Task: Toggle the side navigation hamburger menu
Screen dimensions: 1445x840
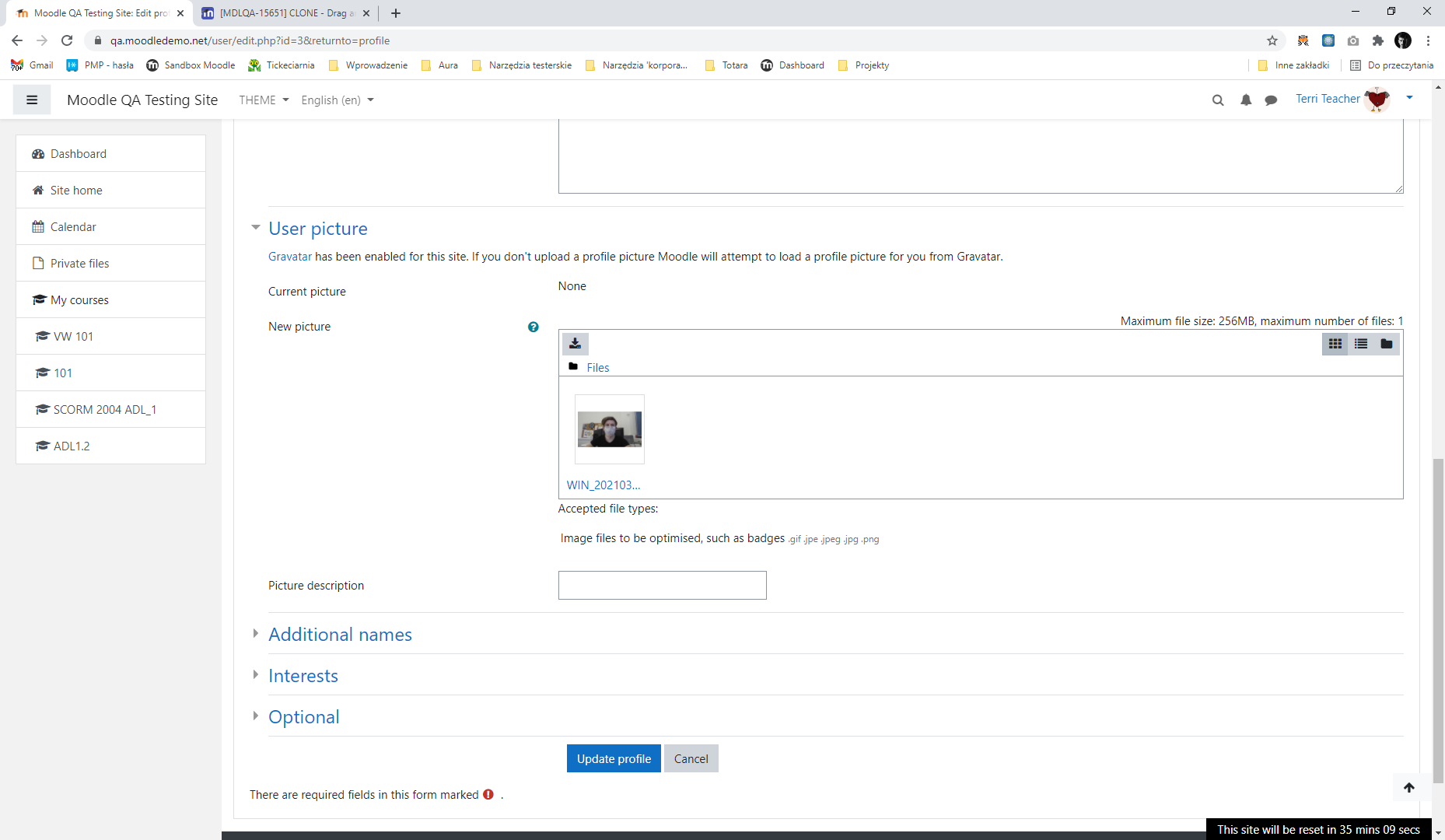Action: [x=32, y=100]
